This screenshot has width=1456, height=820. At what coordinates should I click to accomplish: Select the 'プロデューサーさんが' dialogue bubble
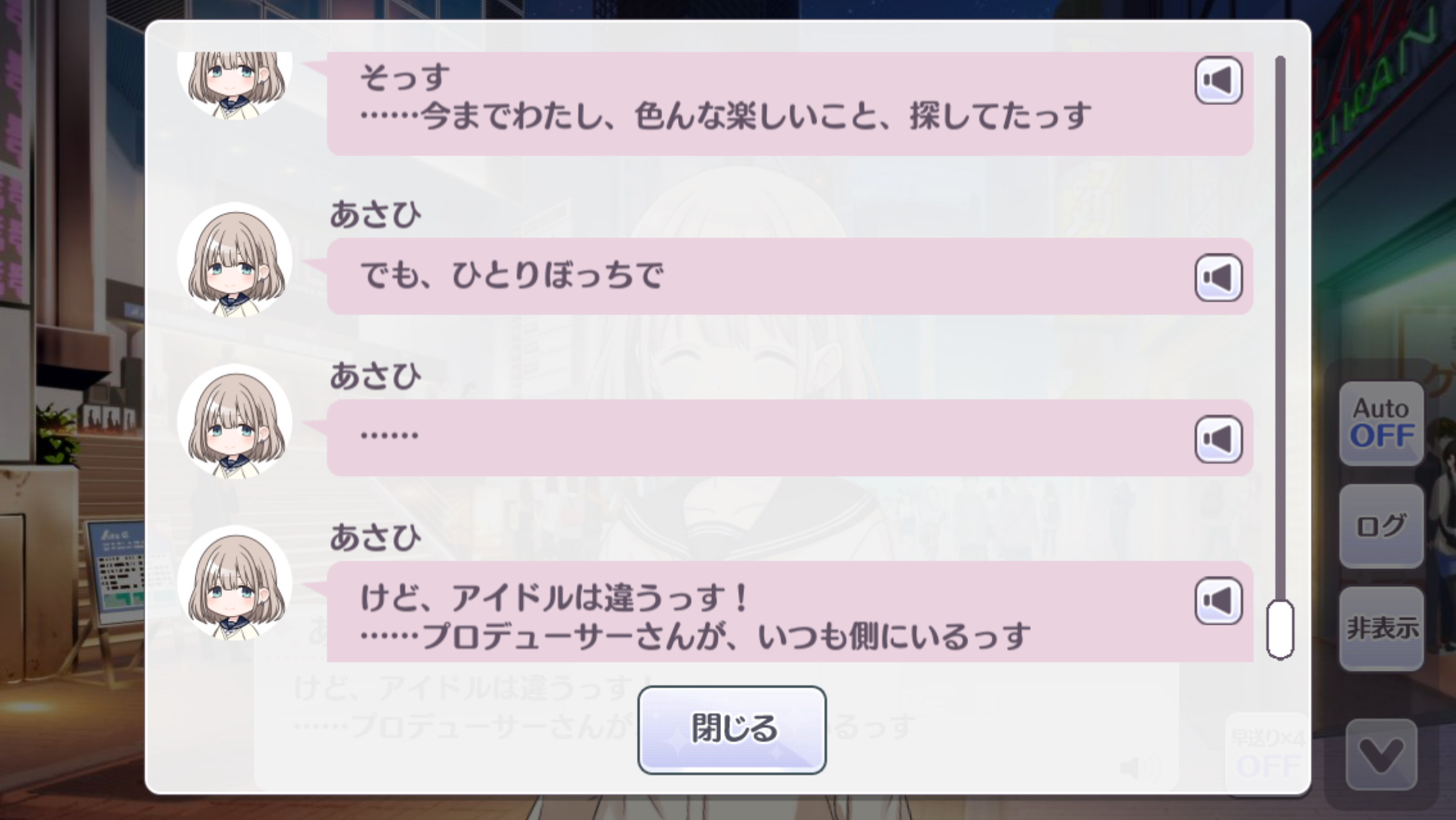coord(789,611)
